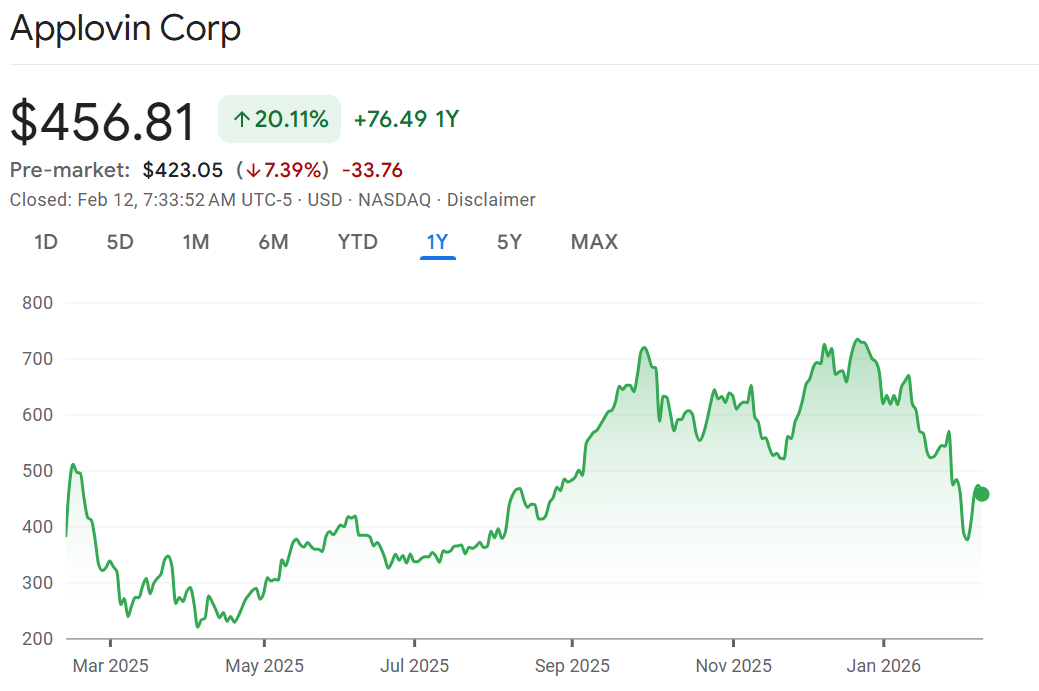Switch chart to 5Y range
The width and height of the screenshot is (1039, 691).
[x=509, y=242]
